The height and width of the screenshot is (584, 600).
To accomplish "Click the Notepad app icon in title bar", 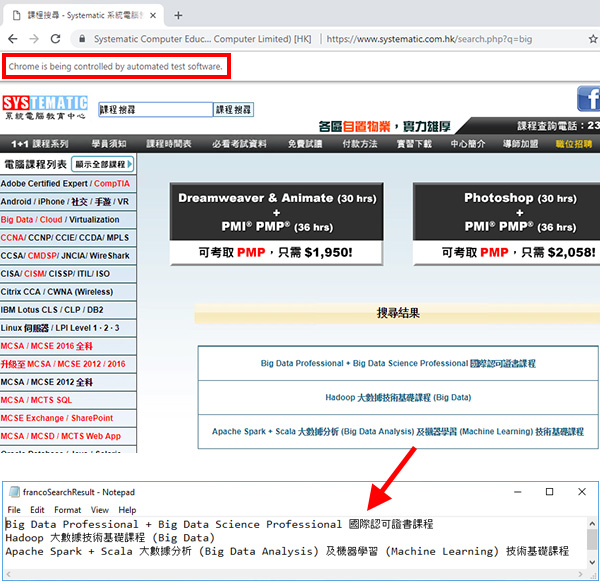I will click(14, 492).
